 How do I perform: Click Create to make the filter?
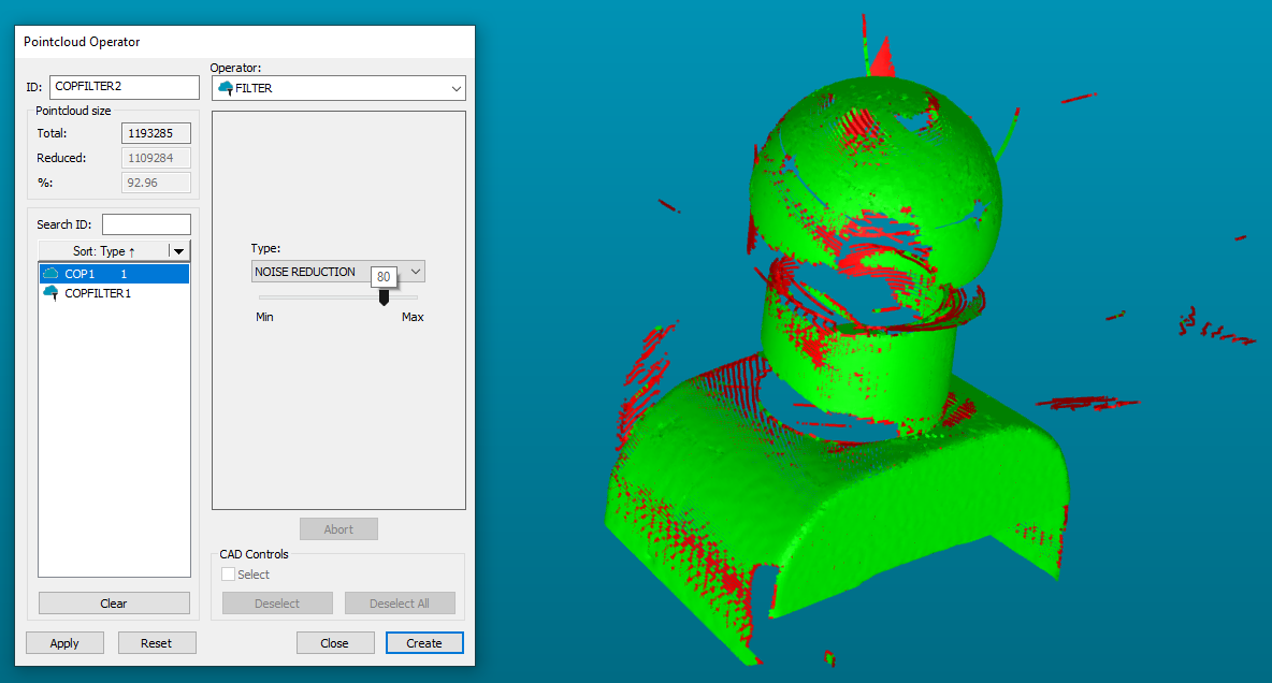coord(424,643)
